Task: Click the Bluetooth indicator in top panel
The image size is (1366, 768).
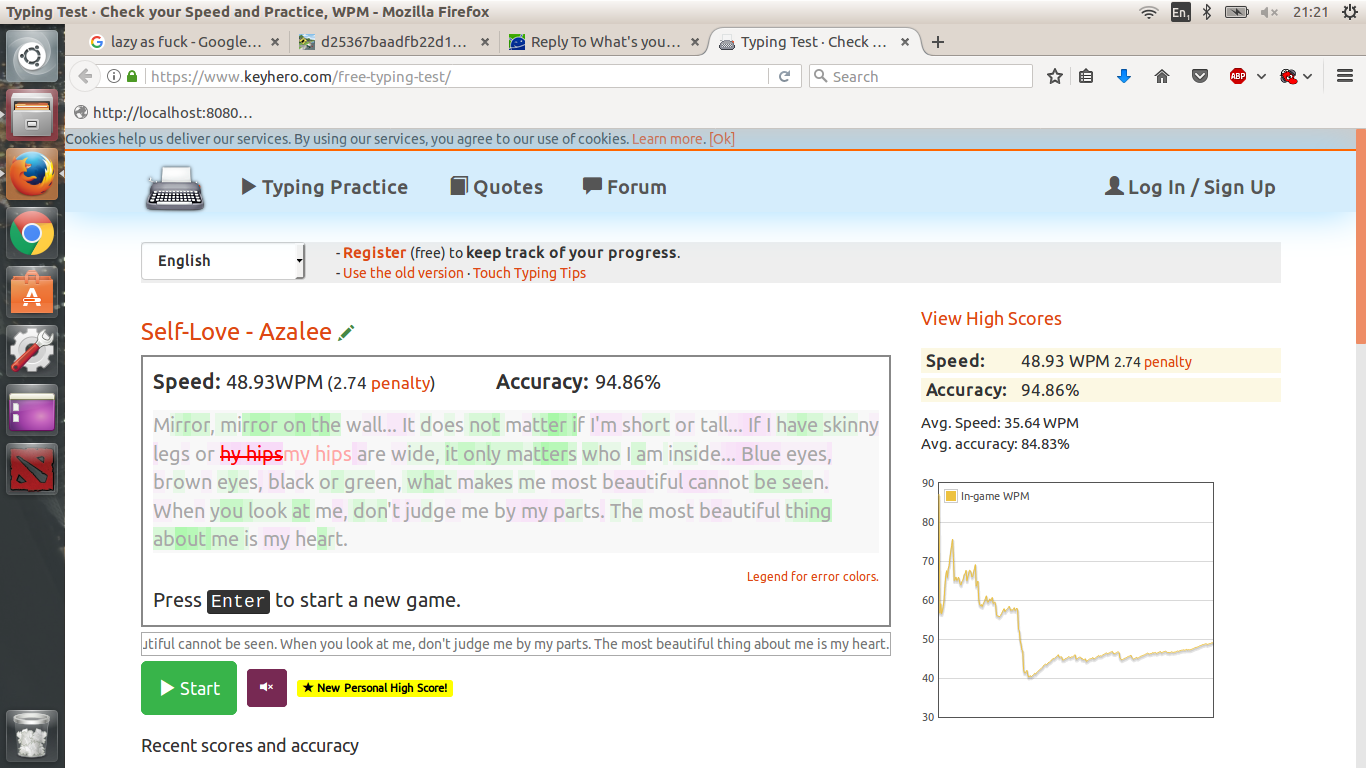Action: (1207, 12)
